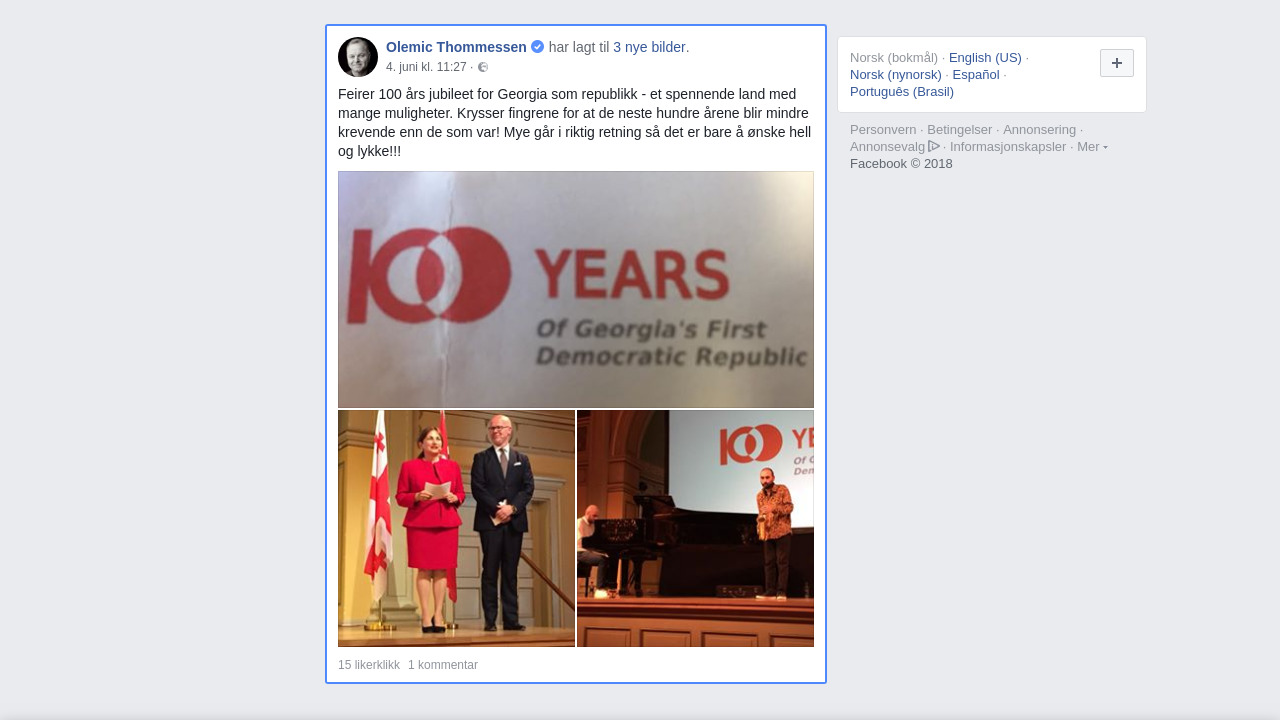Image resolution: width=1280 pixels, height=720 pixels.
Task: Open photo of woman in red suit
Action: [x=456, y=528]
